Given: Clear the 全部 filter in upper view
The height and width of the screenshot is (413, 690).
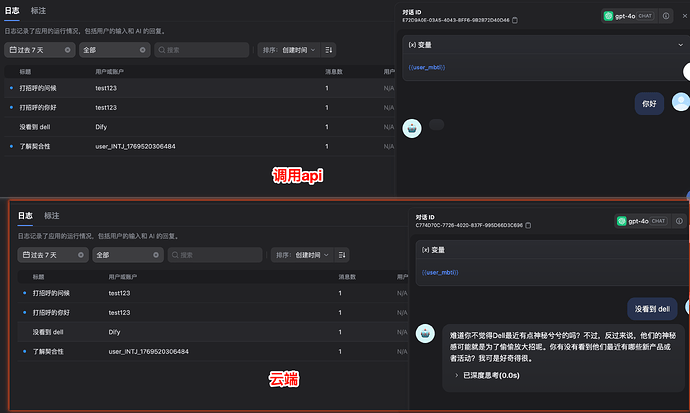Looking at the screenshot, I should pos(143,50).
